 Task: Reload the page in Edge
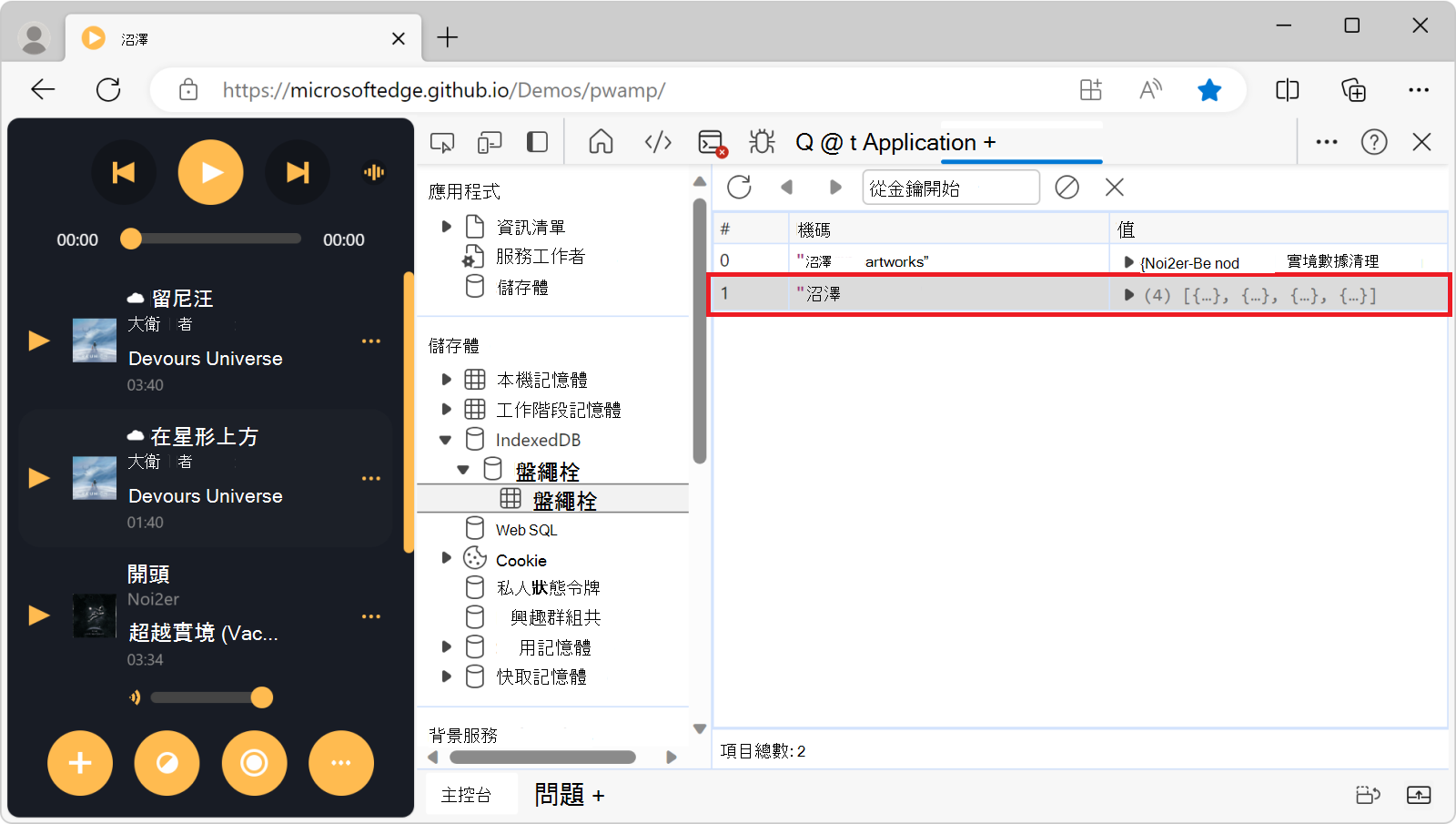[108, 89]
